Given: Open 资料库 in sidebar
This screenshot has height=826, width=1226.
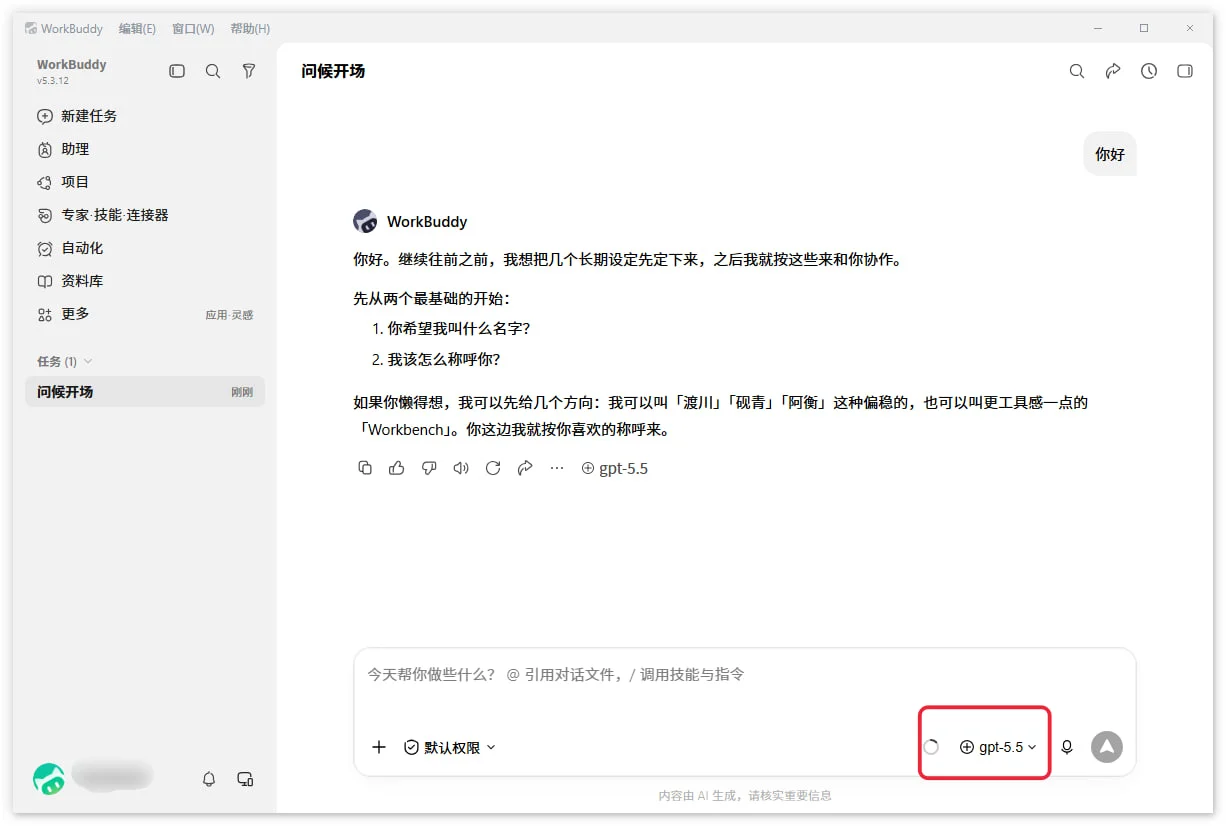Looking at the screenshot, I should point(145,281).
